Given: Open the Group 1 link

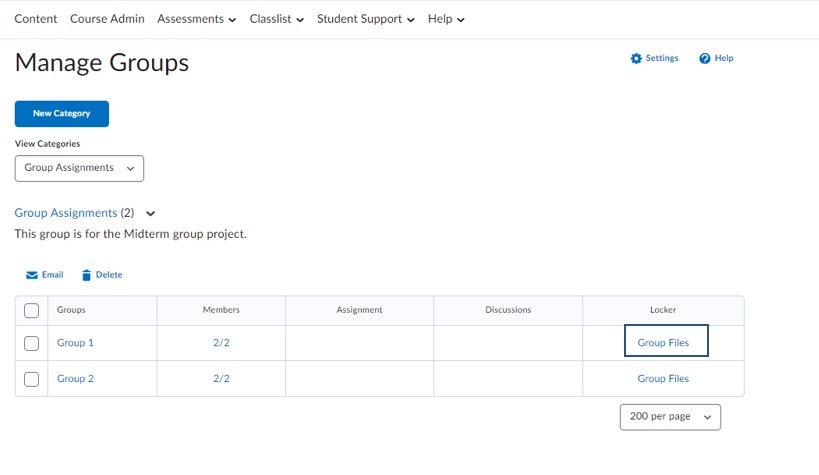Looking at the screenshot, I should click(x=75, y=343).
